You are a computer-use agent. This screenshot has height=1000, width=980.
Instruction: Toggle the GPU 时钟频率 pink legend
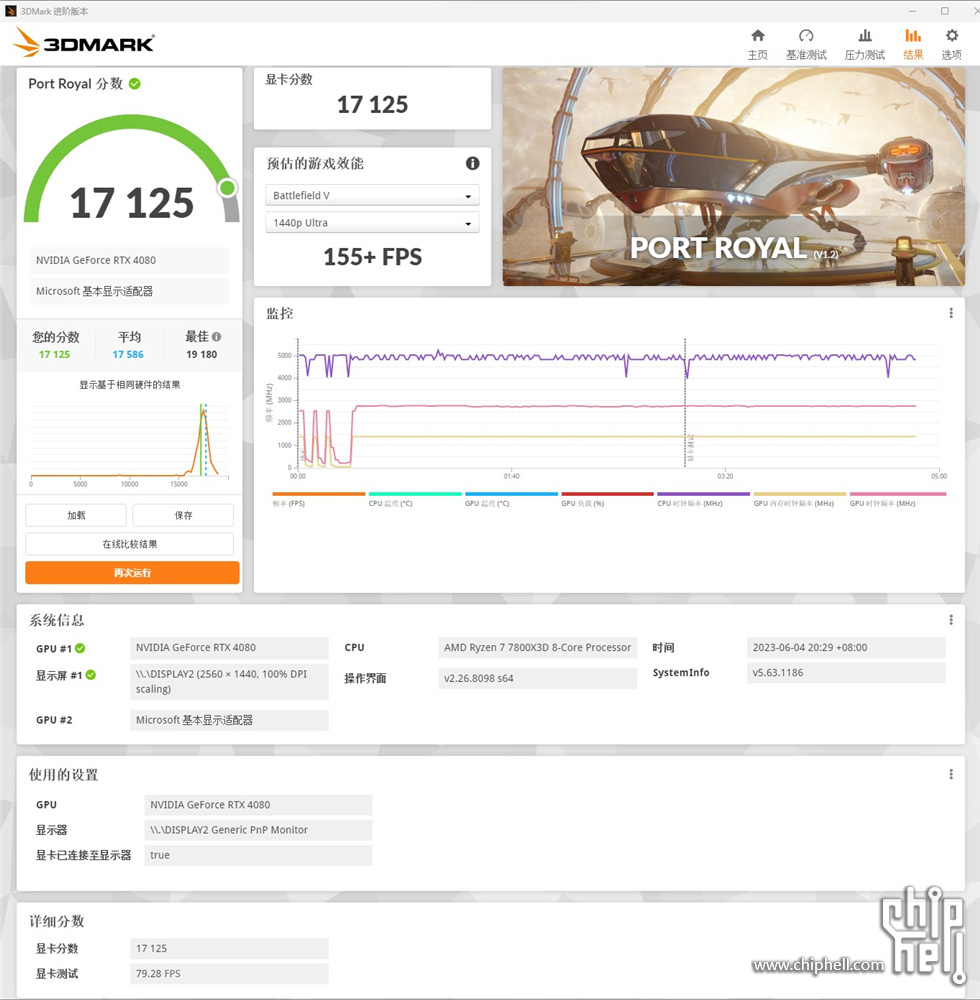pyautogui.click(x=897, y=499)
